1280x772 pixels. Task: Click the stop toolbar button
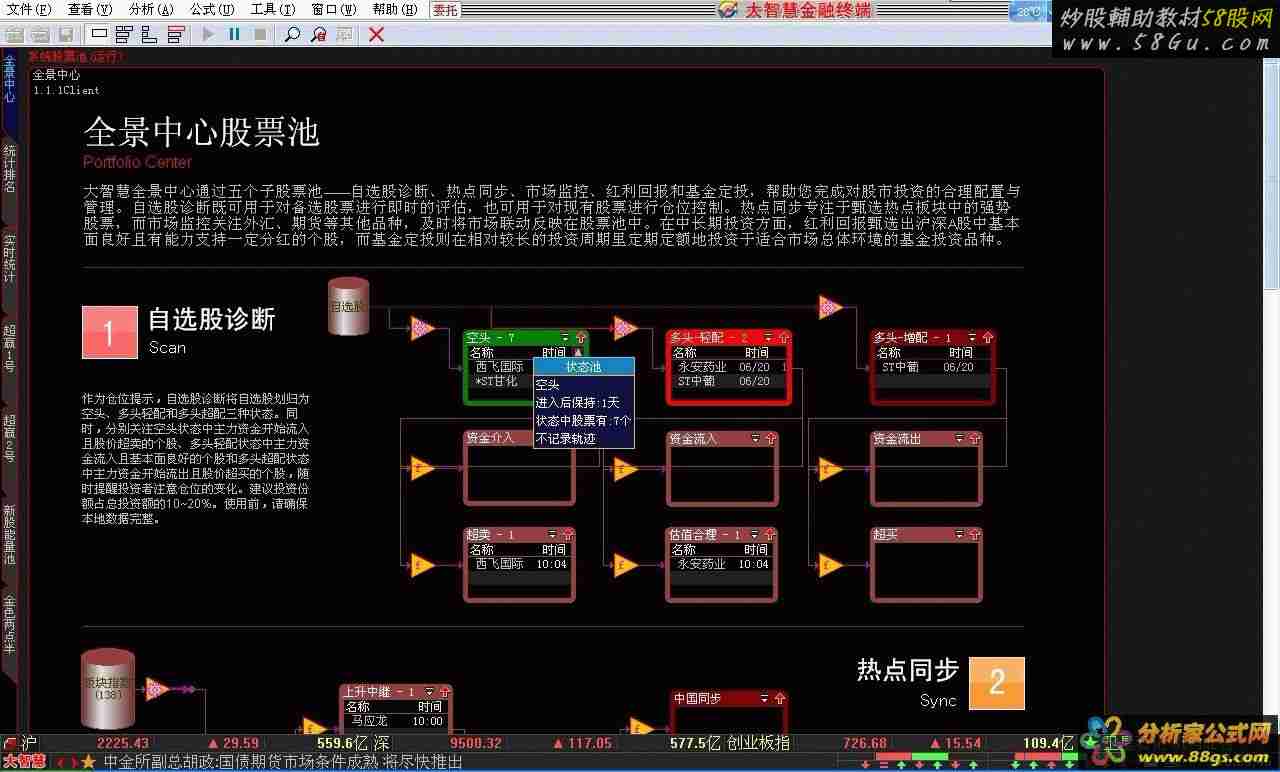(260, 34)
